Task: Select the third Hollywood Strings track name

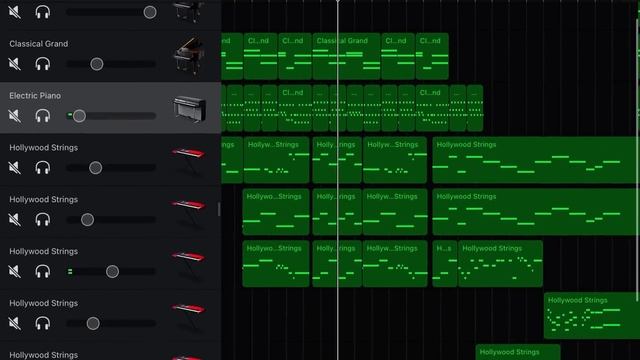Action: point(44,251)
